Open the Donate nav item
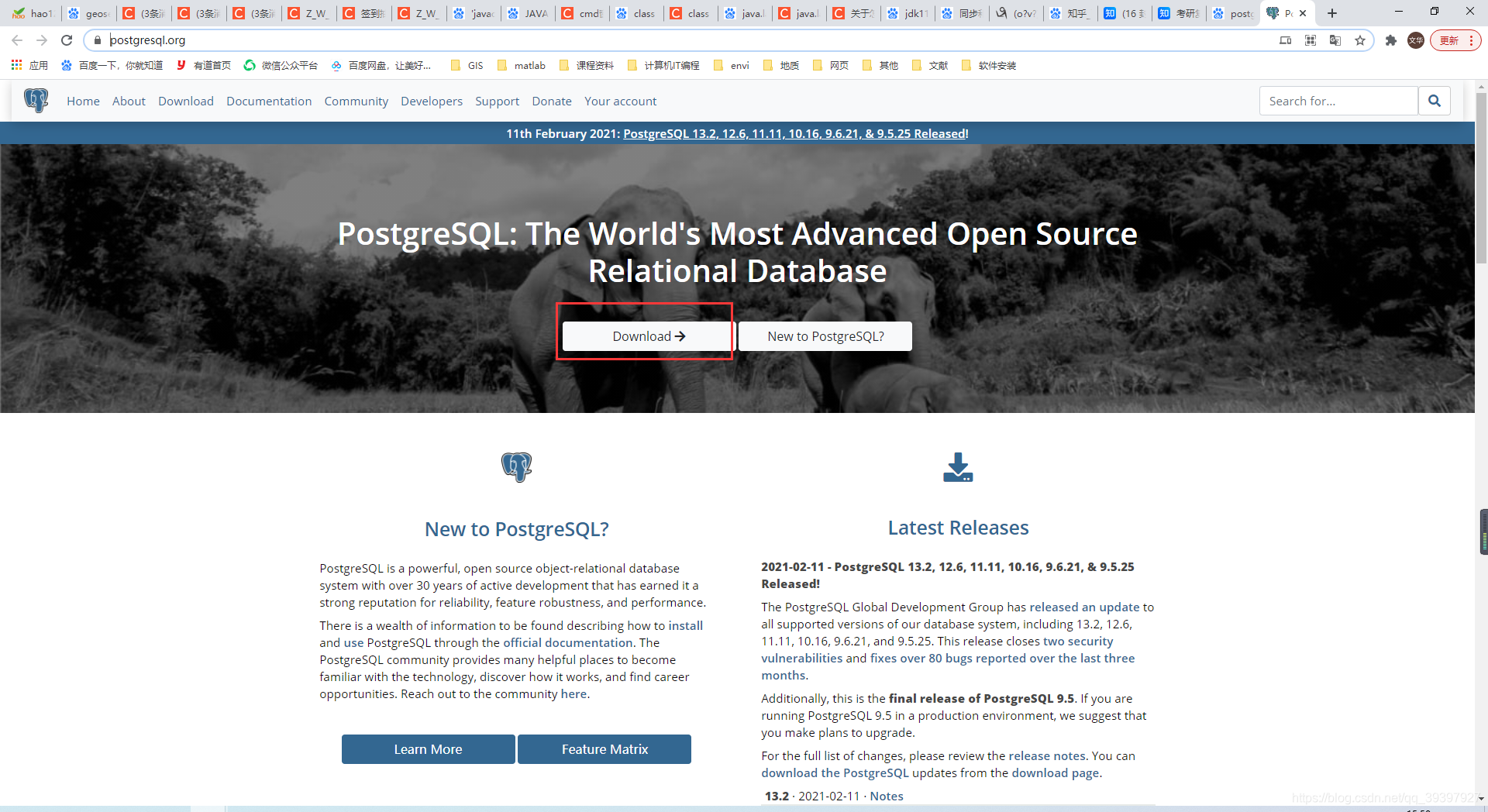The image size is (1488, 812). (552, 101)
